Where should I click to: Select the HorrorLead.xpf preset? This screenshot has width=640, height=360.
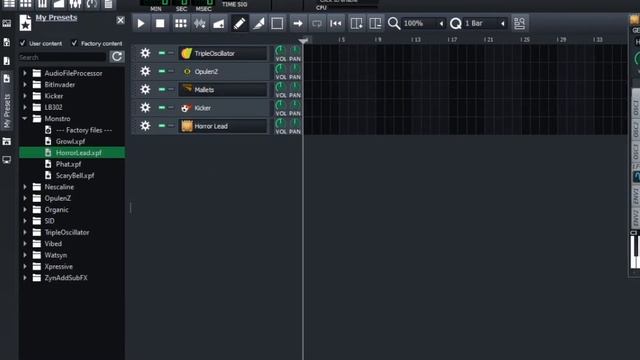pos(72,153)
